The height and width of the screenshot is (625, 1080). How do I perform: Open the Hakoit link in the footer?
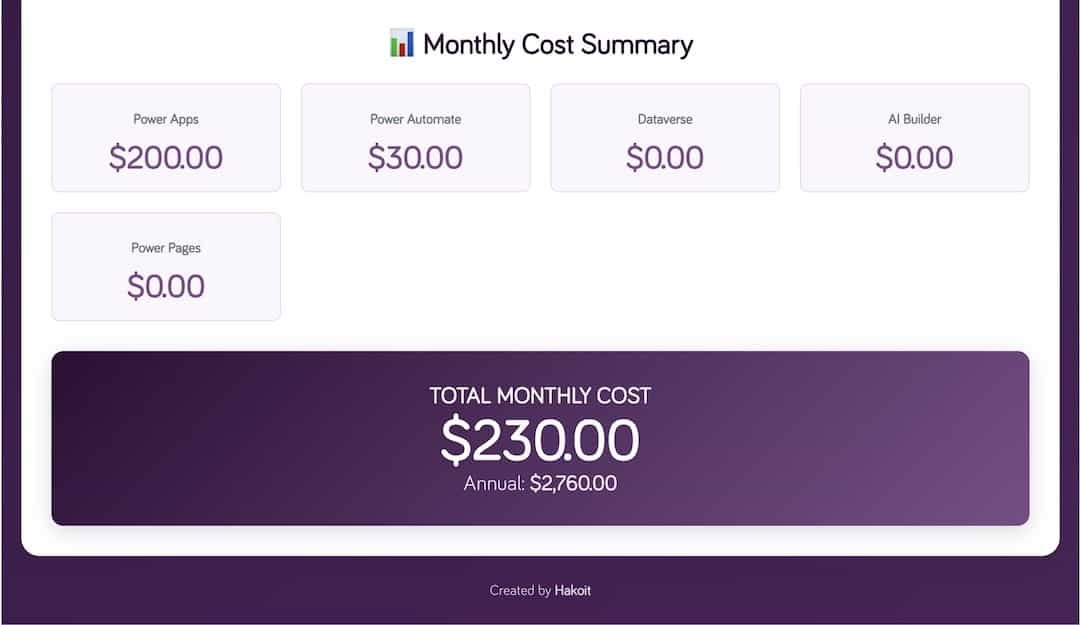point(573,590)
